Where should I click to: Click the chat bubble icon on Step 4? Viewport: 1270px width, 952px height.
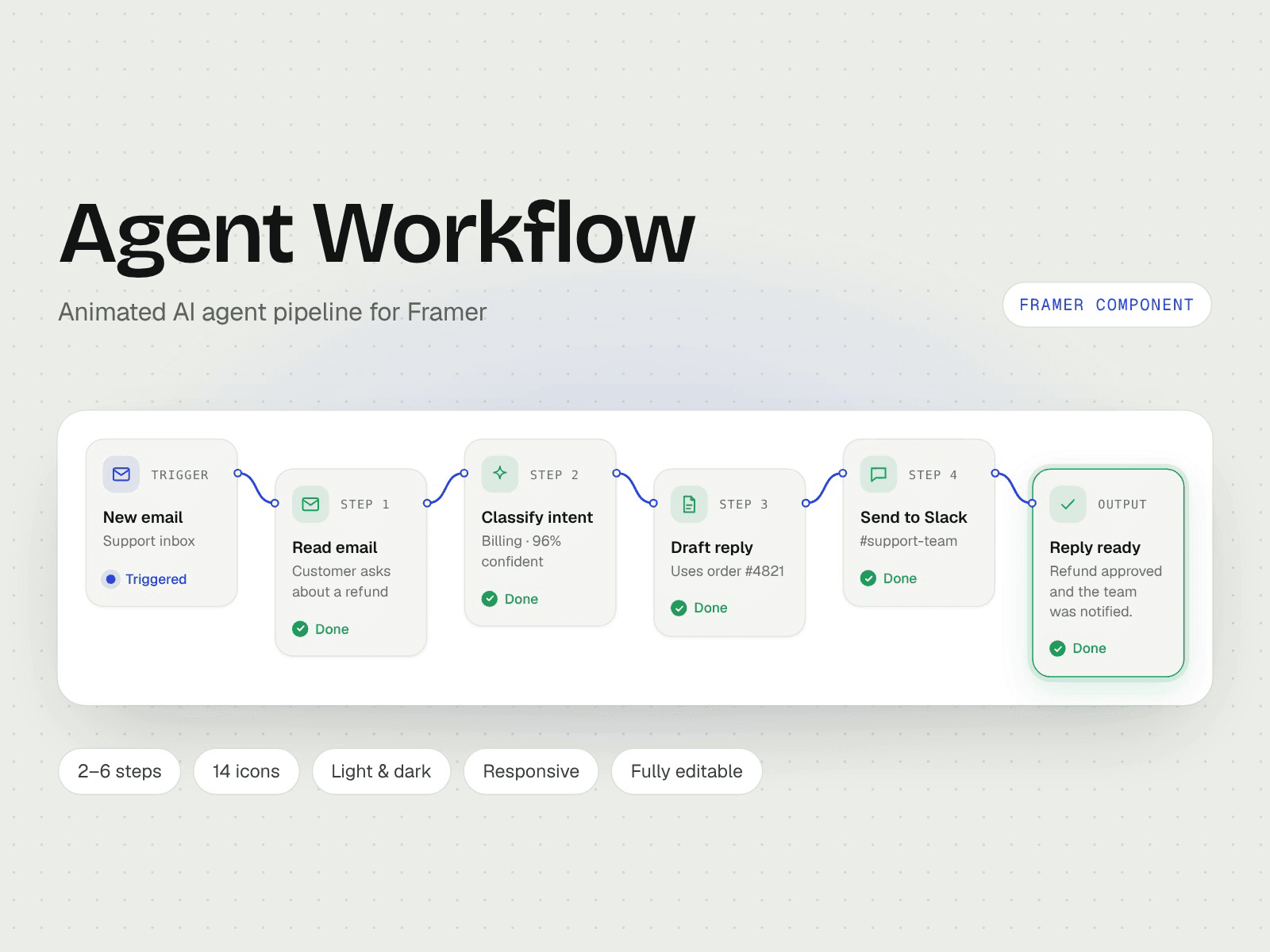tap(879, 474)
